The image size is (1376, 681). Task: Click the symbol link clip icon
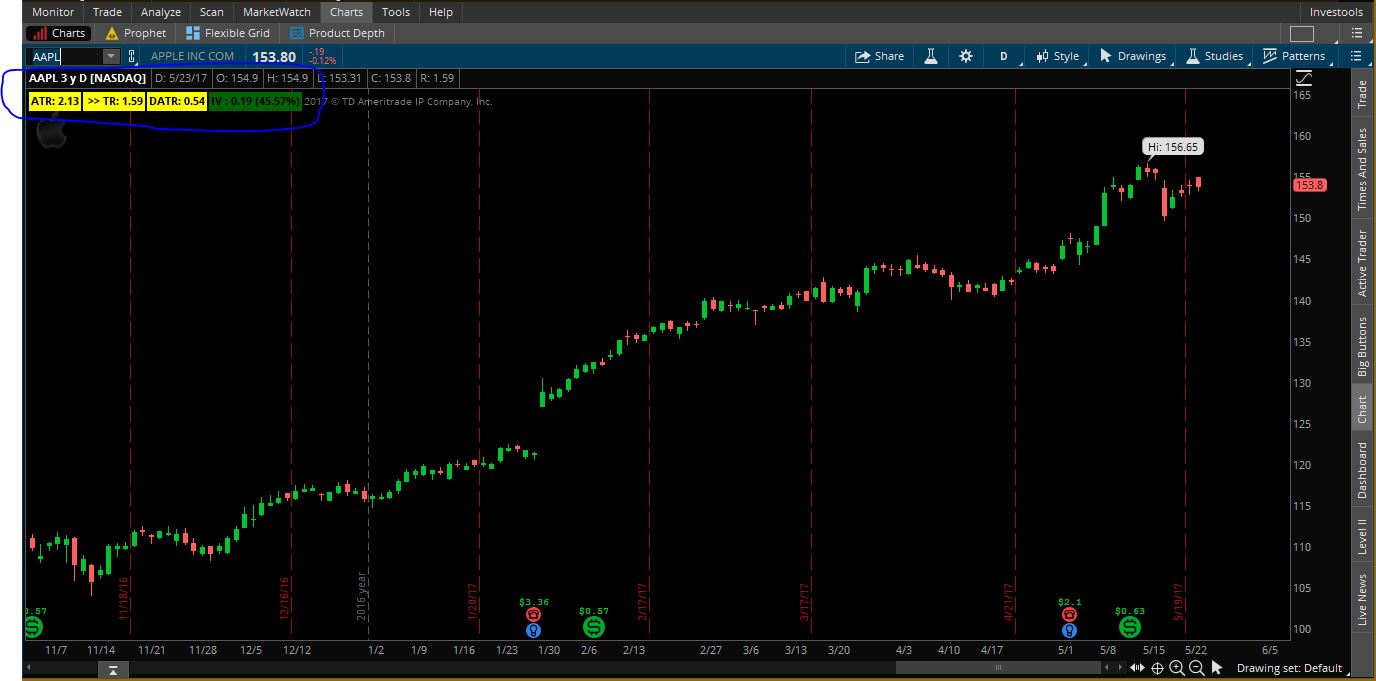(131, 57)
